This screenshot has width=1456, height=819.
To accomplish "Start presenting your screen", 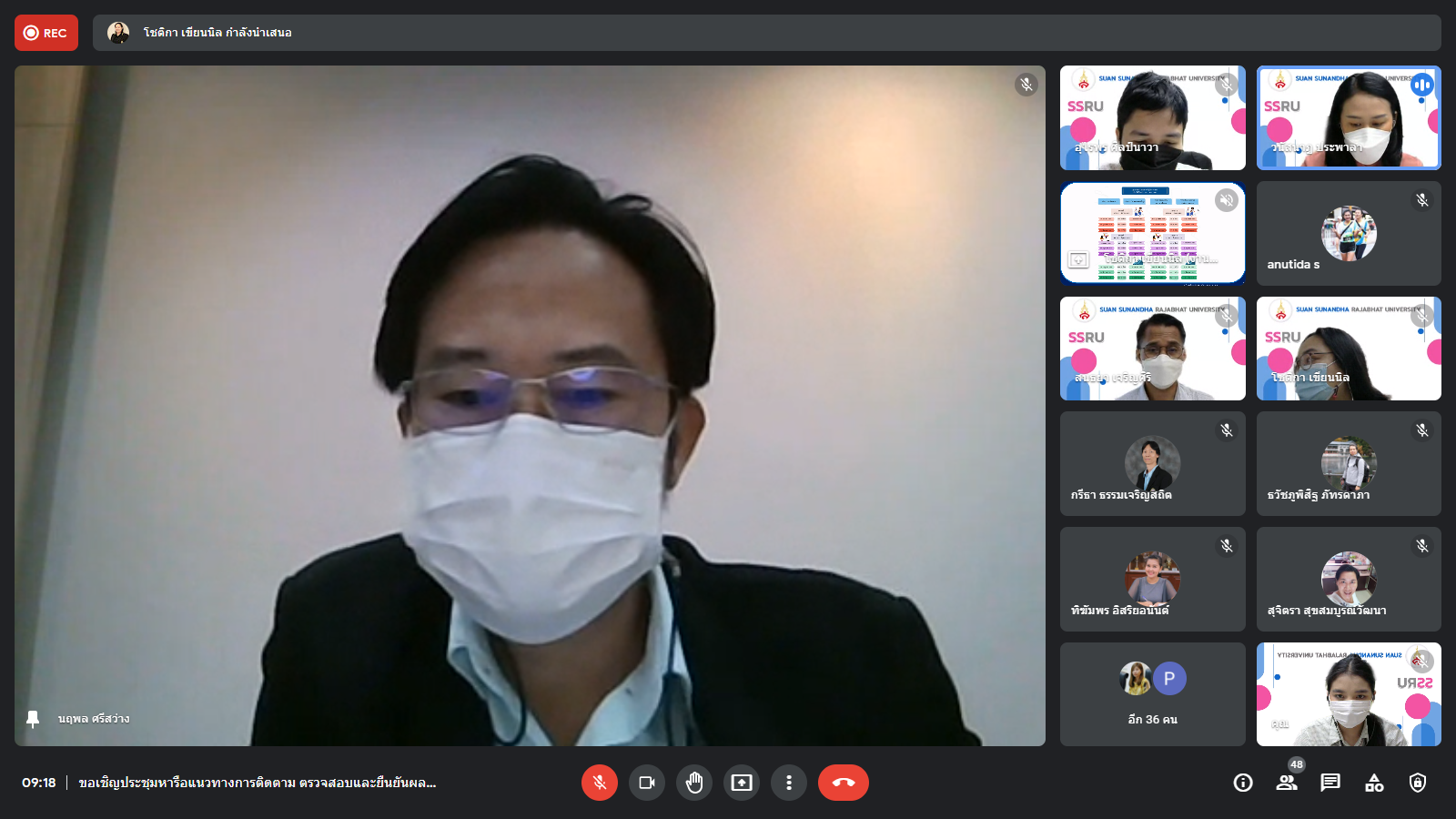I will coord(742,783).
